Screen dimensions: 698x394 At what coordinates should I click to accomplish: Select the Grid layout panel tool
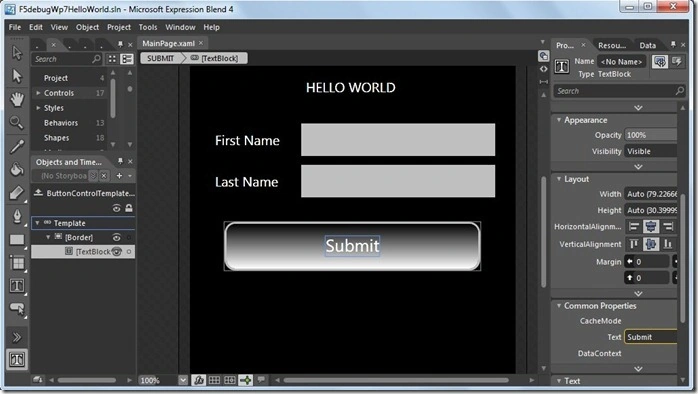pos(17,263)
